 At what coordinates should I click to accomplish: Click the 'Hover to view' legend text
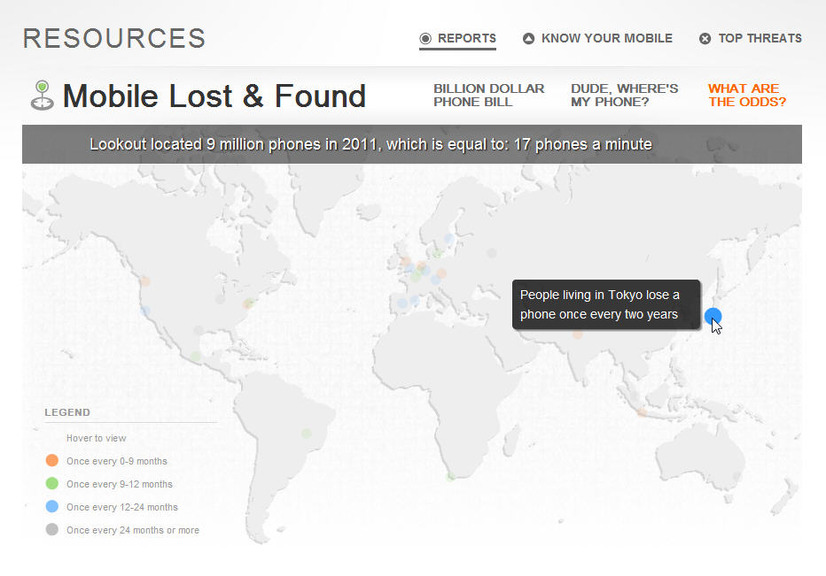[96, 438]
